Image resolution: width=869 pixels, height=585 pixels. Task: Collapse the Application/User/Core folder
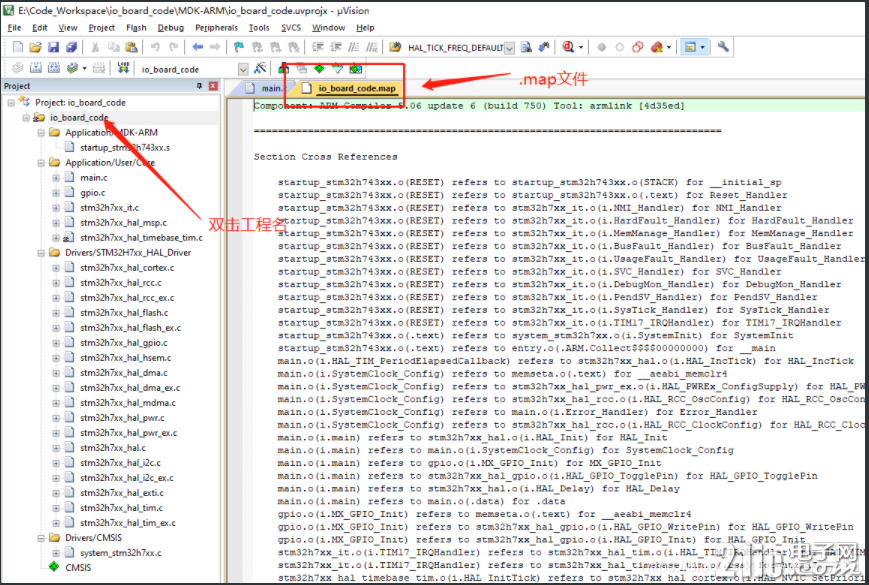coord(41,162)
